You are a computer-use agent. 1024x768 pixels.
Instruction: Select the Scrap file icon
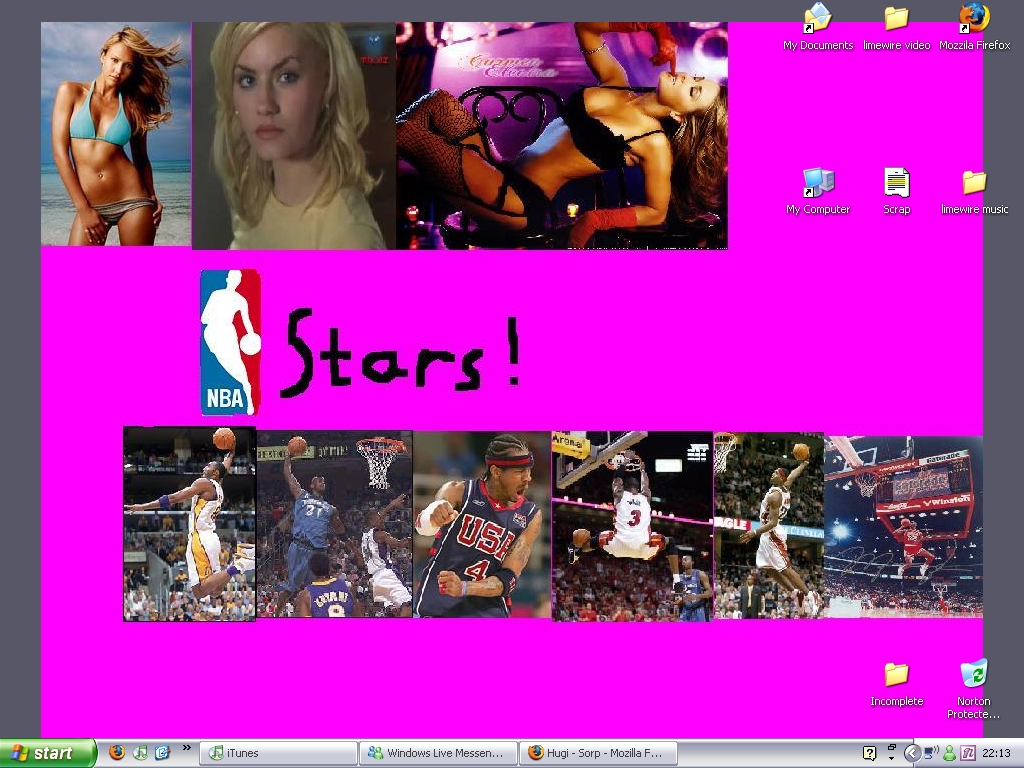tap(896, 191)
